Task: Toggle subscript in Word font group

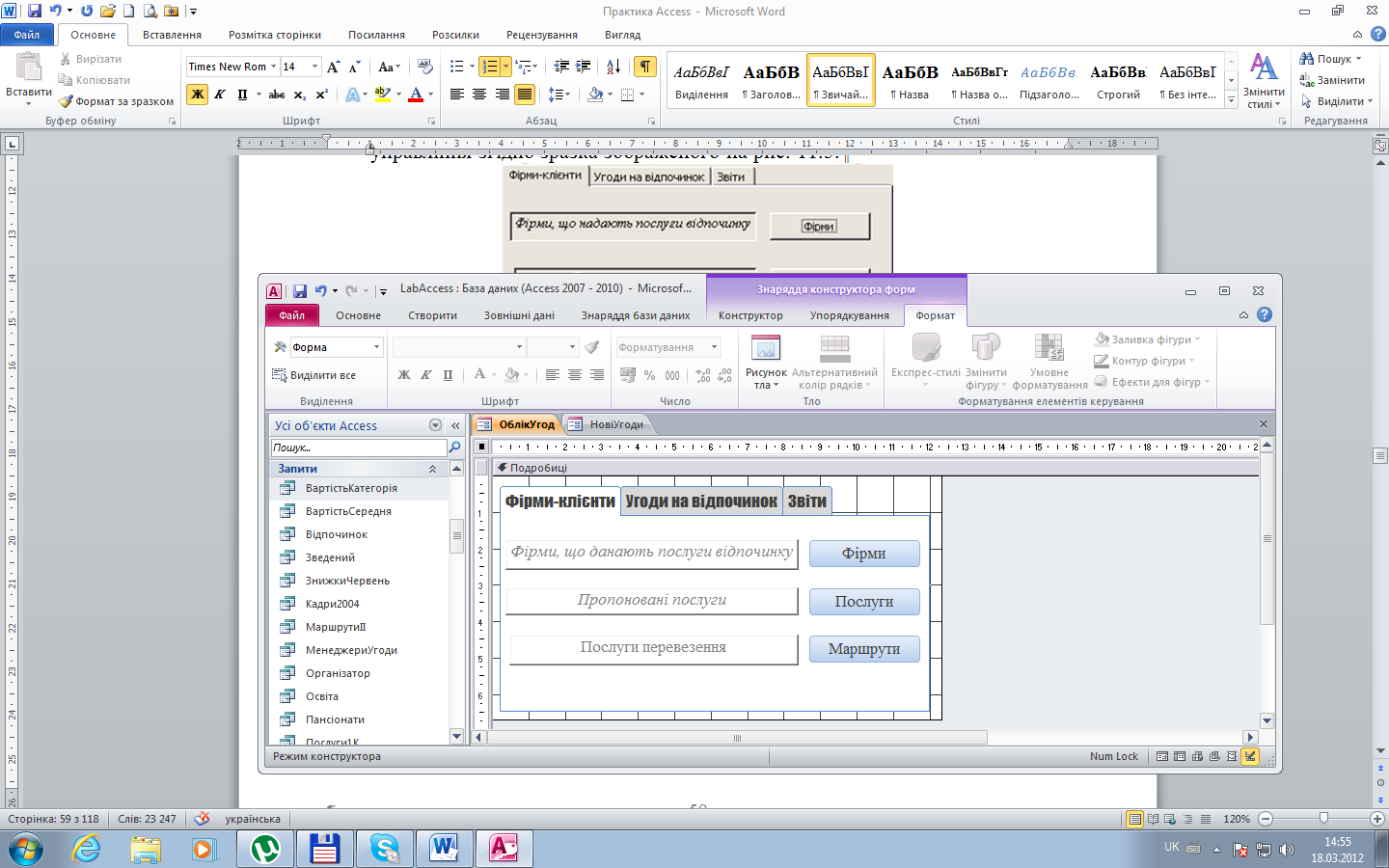Action: coord(300,95)
